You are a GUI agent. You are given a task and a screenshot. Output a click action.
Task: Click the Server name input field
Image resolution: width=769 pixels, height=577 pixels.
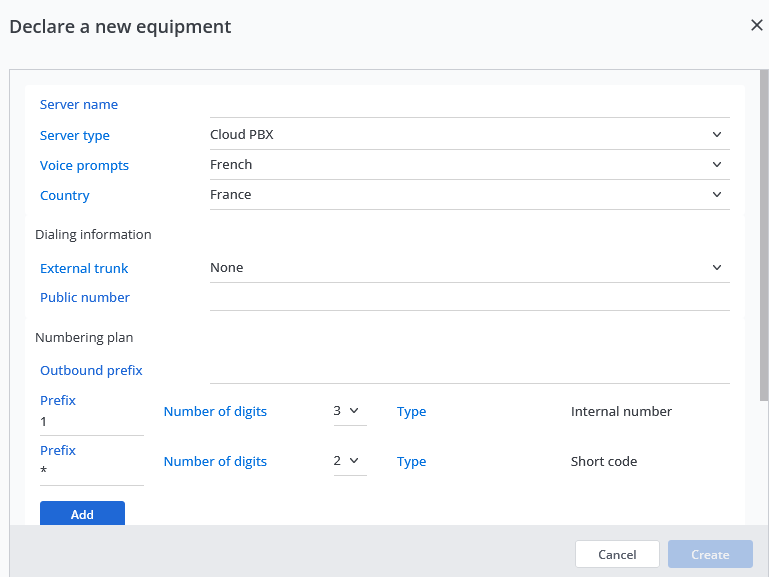pos(469,105)
